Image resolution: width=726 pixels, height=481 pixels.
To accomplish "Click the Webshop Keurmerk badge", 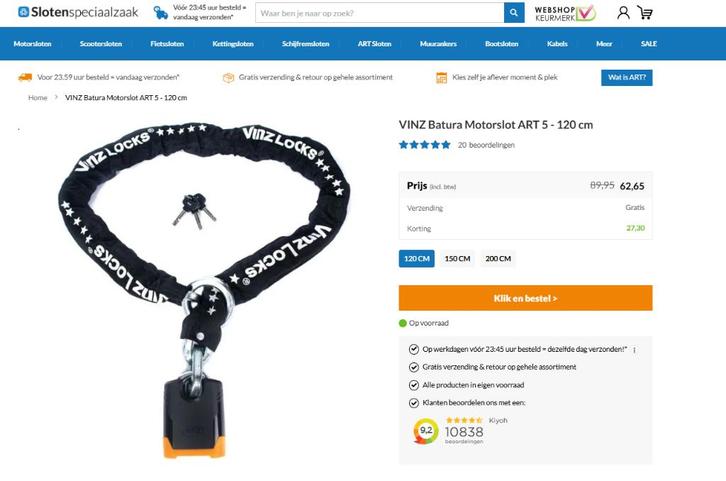I will pos(565,13).
